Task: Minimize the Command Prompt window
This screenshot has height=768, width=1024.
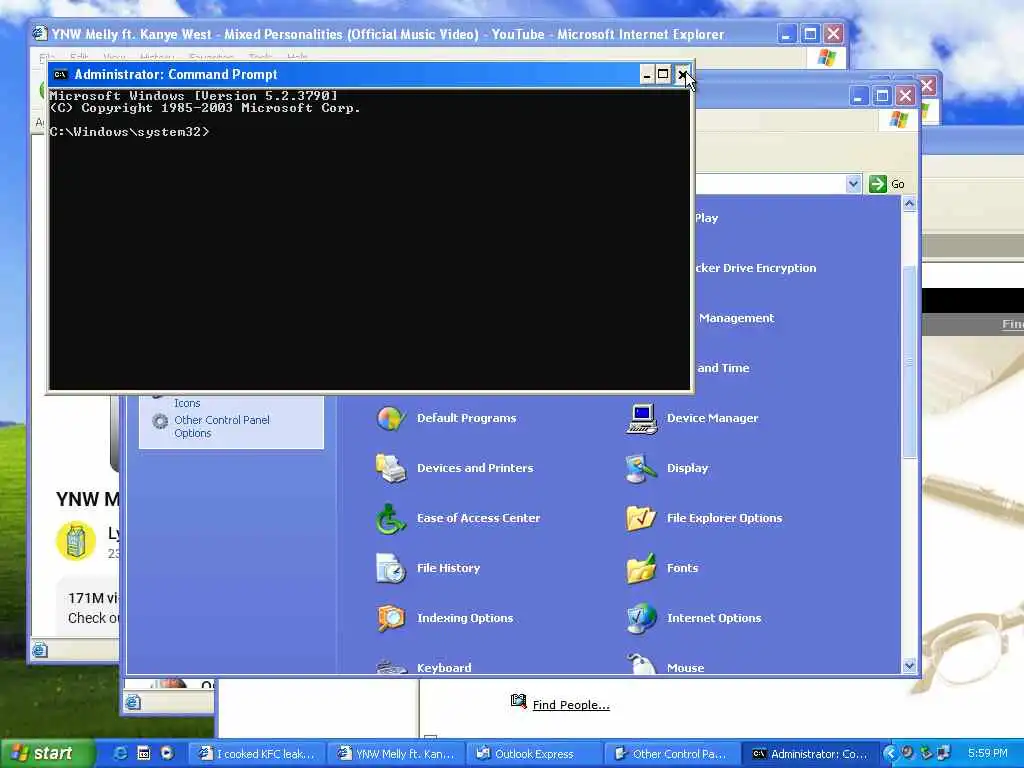Action: 647,75
